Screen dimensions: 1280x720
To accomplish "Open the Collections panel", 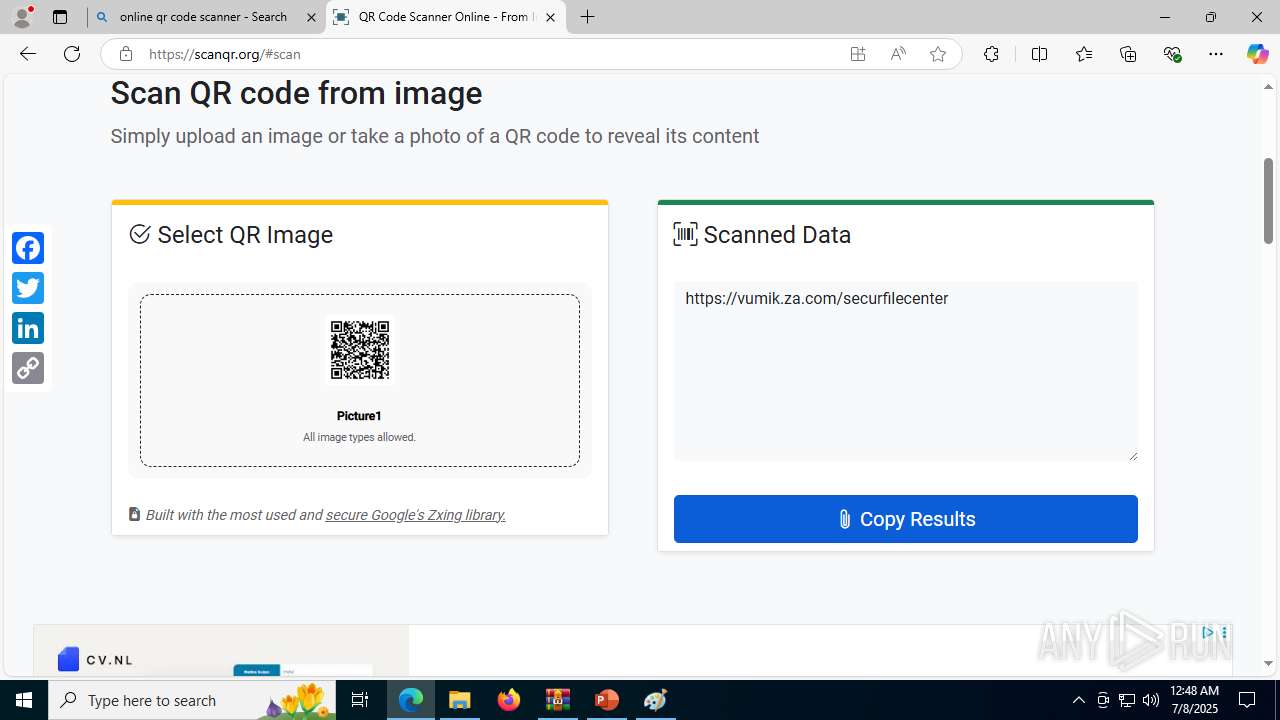I will (1128, 54).
